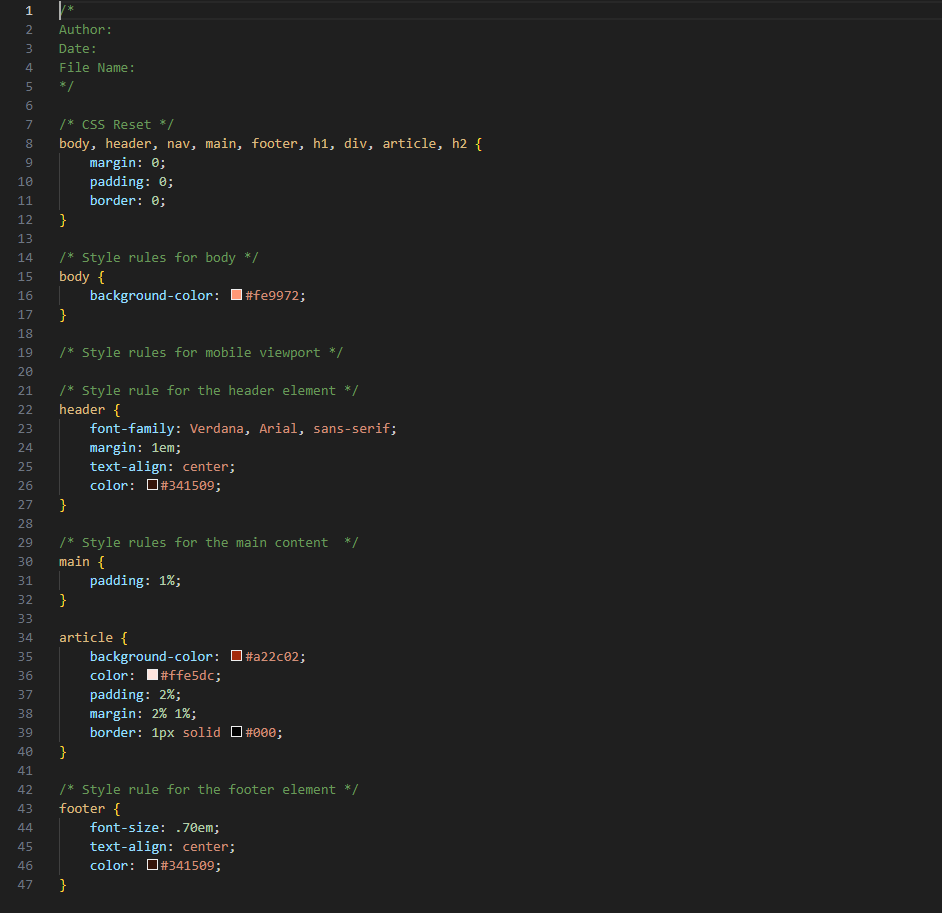Click the font-size .70em value
The image size is (942, 913).
197,827
